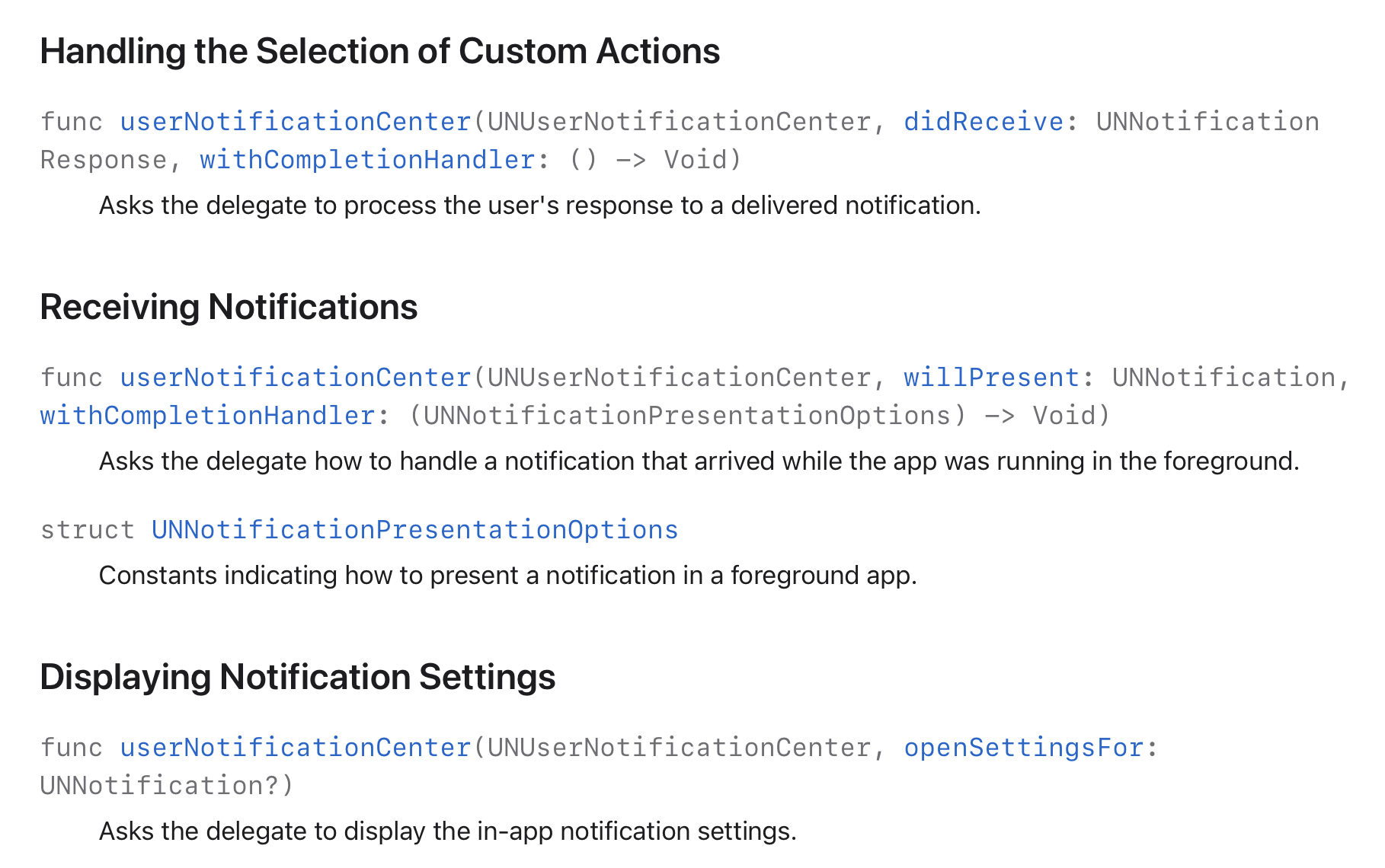This screenshot has width=1385, height=868.
Task: Click description about app running in the foreground
Action: [699, 461]
